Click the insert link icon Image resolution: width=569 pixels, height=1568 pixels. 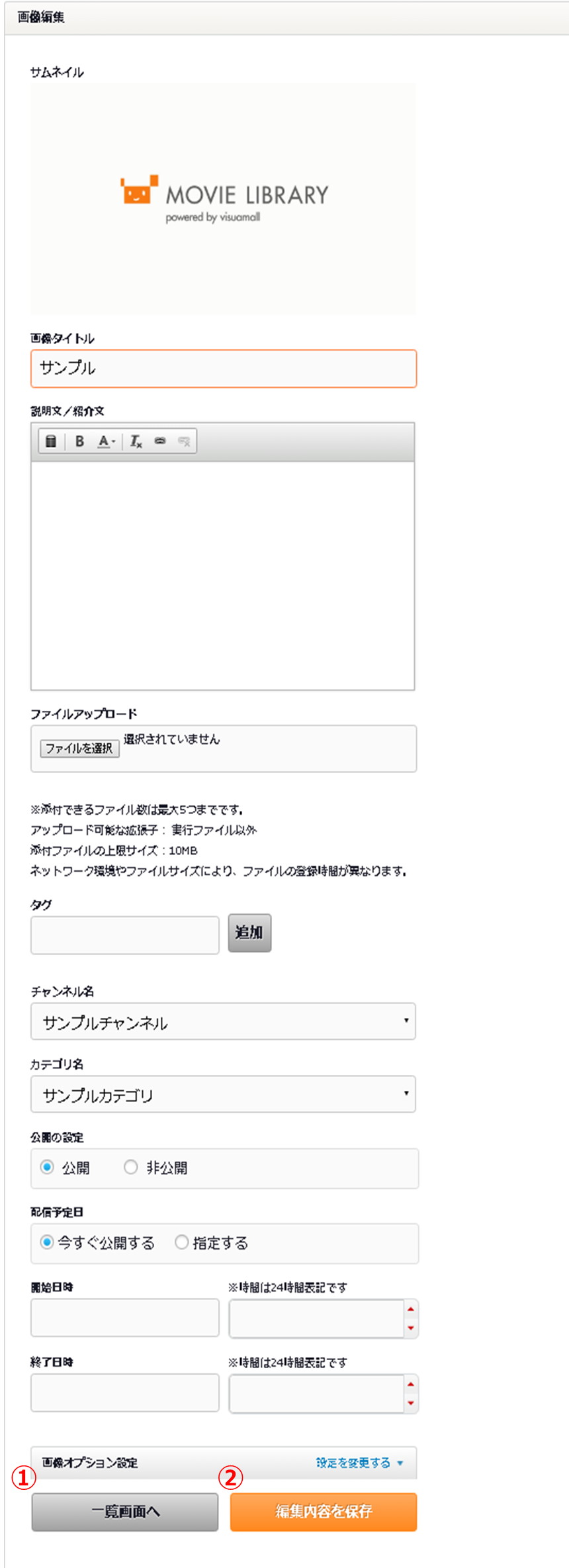click(x=160, y=441)
